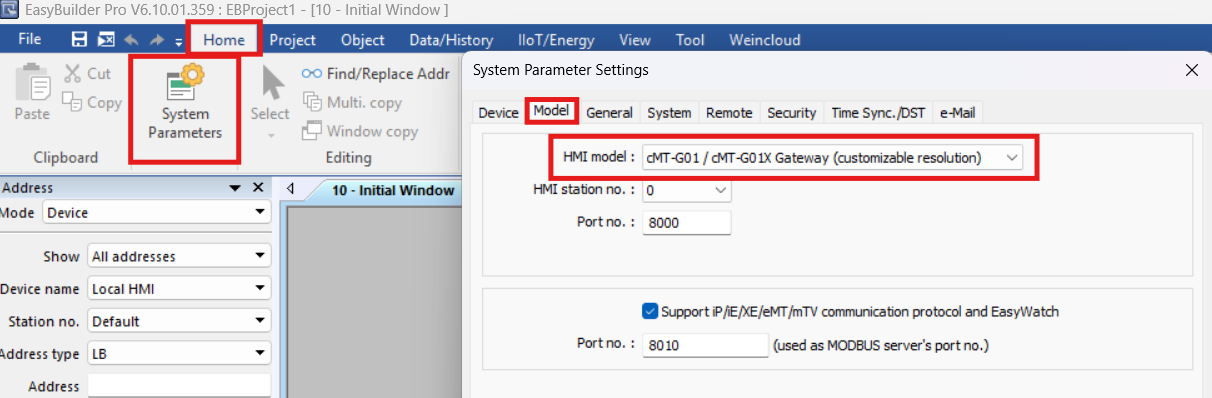Viewport: 1212px width, 398px height.
Task: Click the Port no. 8000 field
Action: point(686,222)
